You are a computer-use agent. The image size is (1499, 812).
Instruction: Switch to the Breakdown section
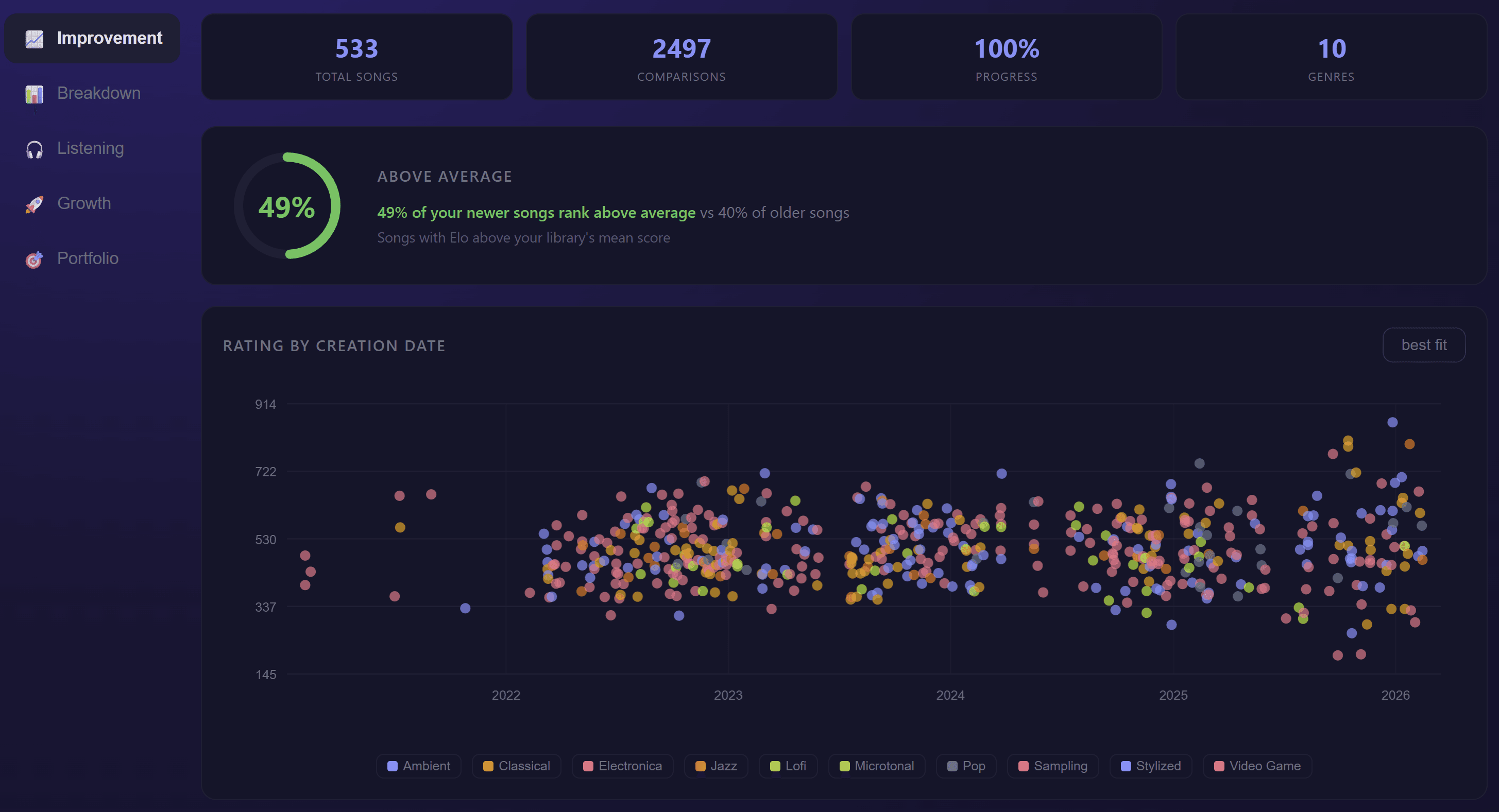pos(99,93)
